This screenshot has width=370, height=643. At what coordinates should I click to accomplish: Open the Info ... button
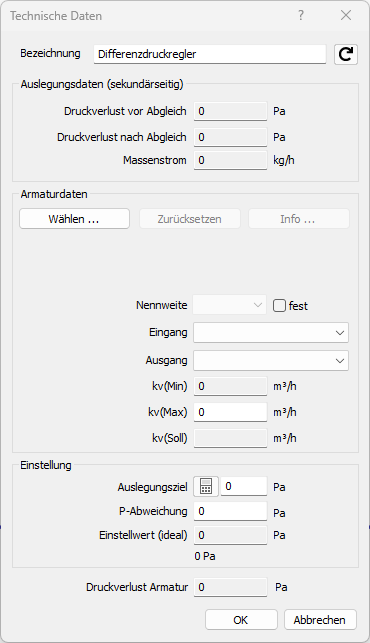299,219
